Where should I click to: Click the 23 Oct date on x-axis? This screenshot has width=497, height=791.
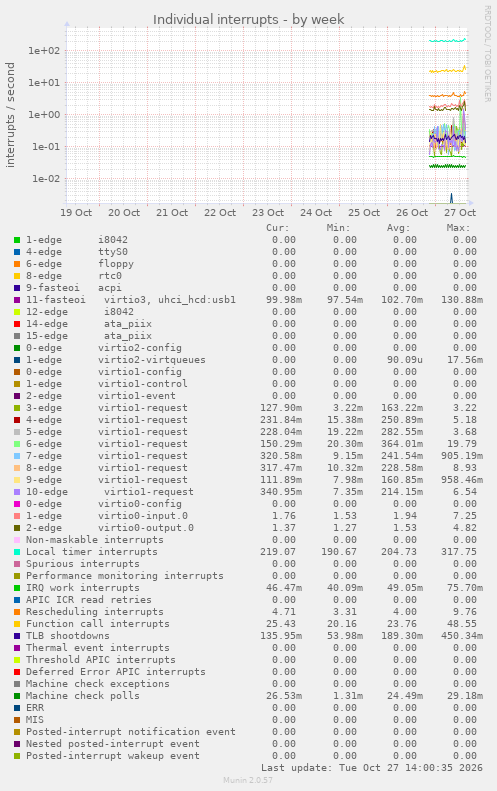(x=268, y=212)
